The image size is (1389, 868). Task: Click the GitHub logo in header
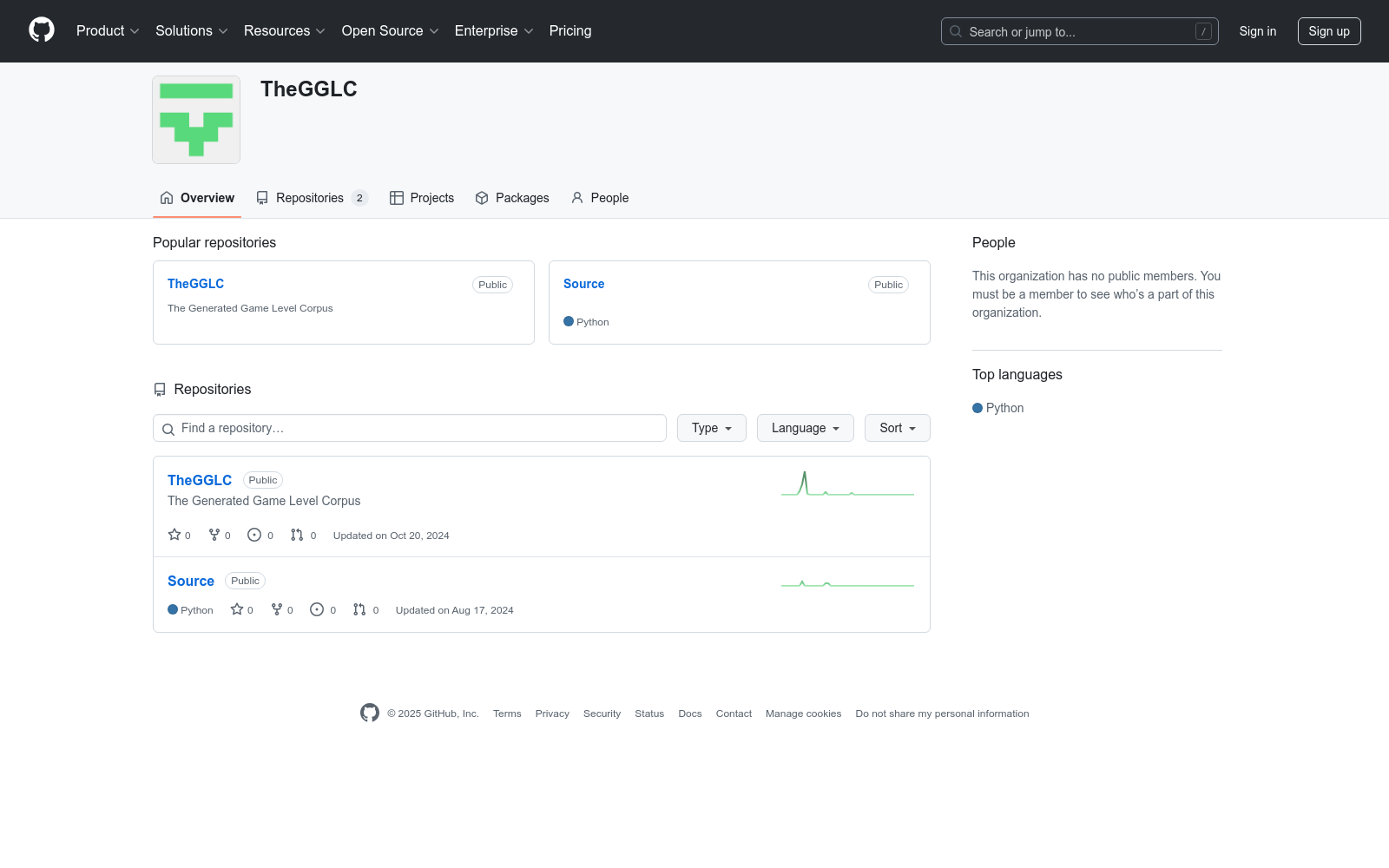click(x=42, y=30)
